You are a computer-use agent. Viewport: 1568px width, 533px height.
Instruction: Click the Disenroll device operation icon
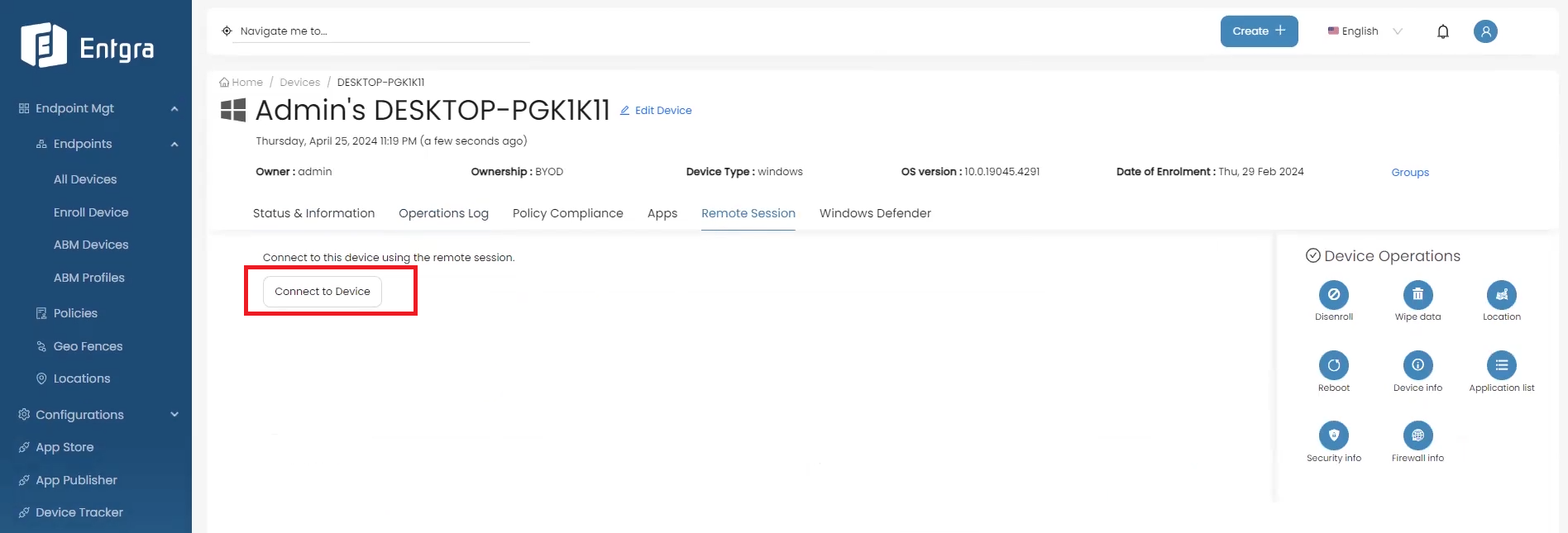pos(1333,295)
